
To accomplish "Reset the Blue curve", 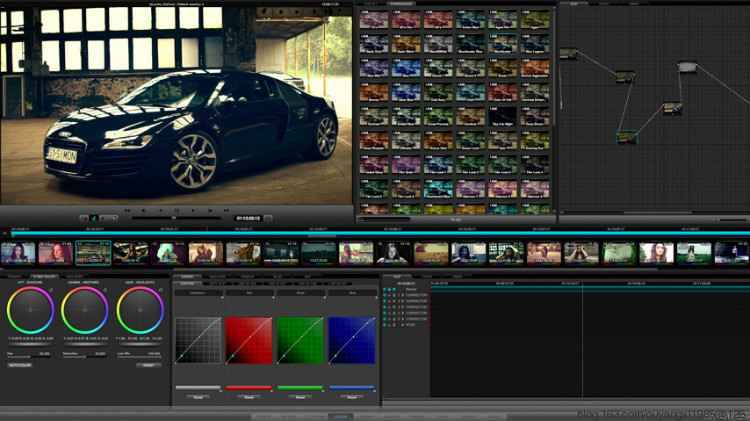I will tap(352, 397).
